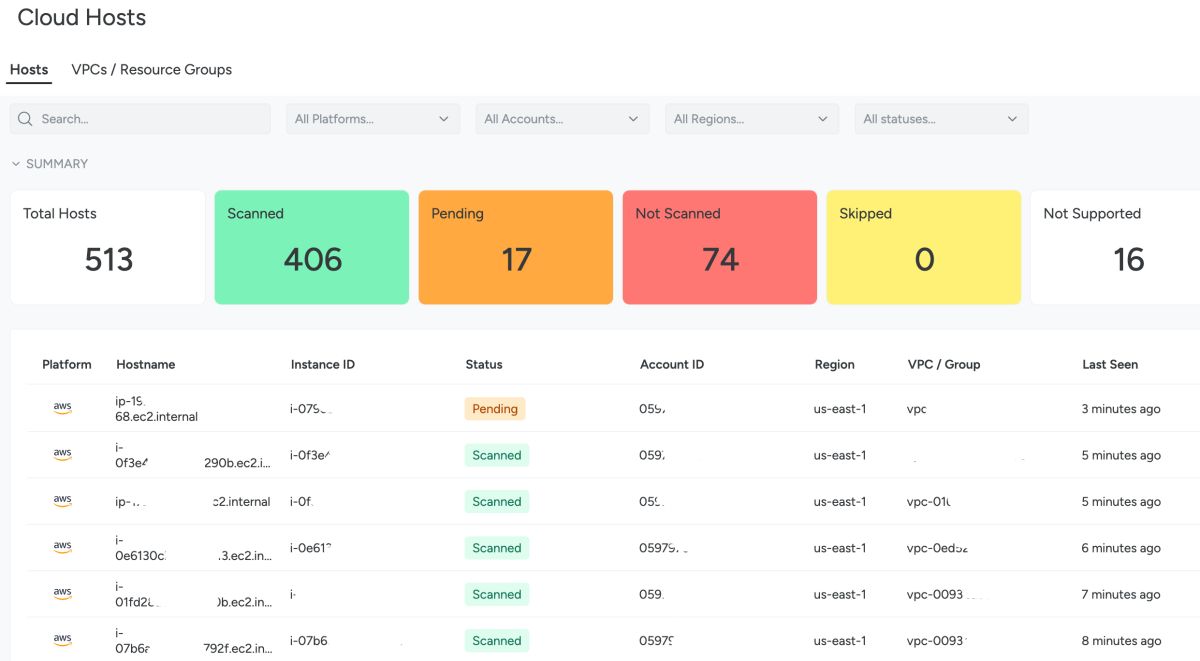1200x661 pixels.
Task: Click the '6 minutes ago' last seen cell
Action: [1121, 548]
